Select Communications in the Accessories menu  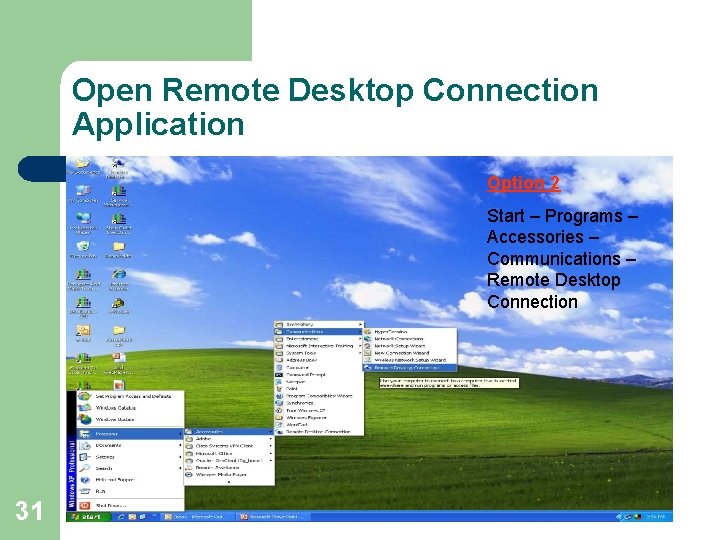pyautogui.click(x=319, y=332)
